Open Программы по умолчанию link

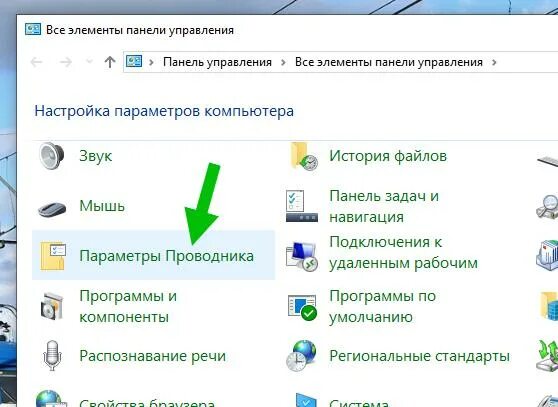pos(383,306)
